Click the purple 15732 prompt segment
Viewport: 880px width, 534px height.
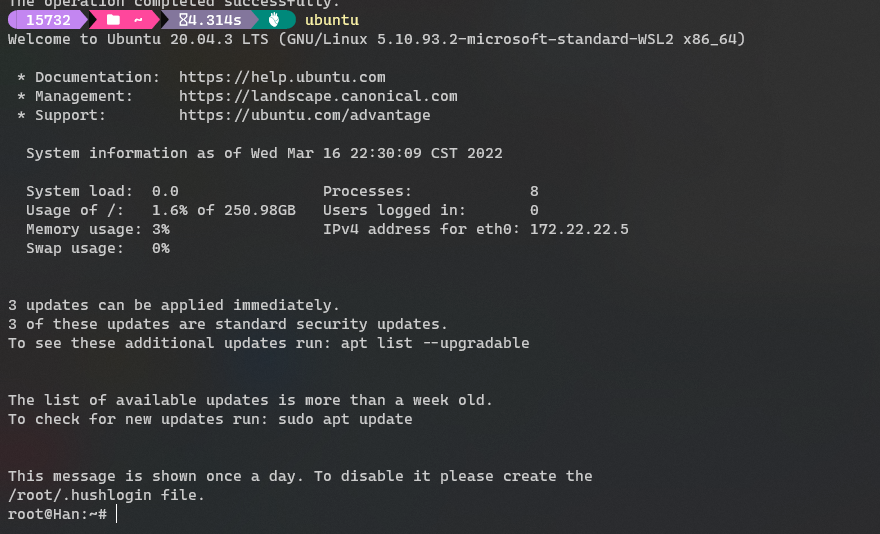tap(48, 20)
